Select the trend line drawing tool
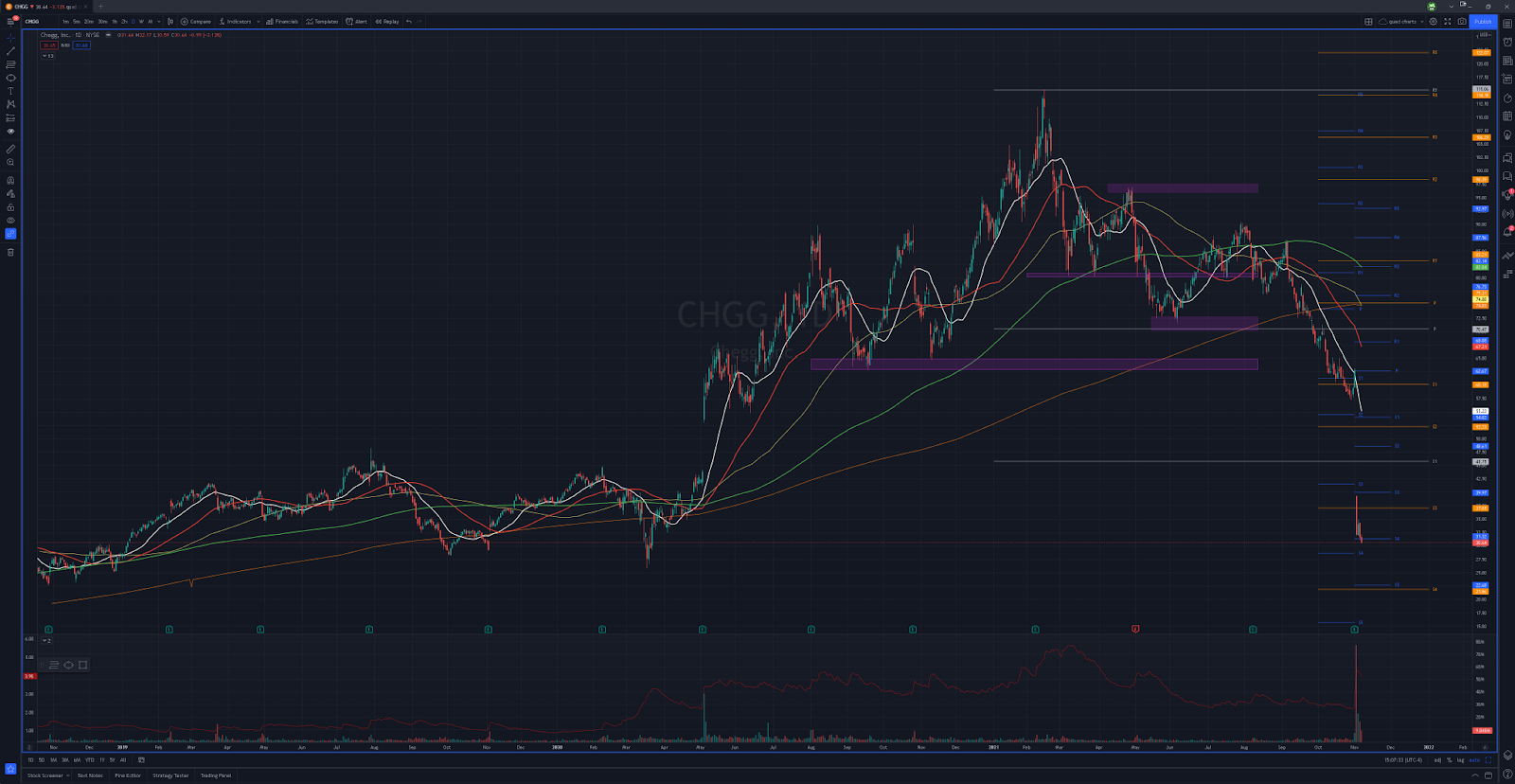Screen dimensions: 1515x784 [10, 51]
